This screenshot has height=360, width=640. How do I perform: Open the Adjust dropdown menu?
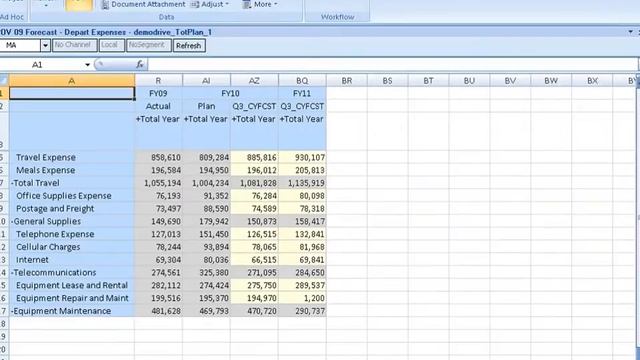point(210,4)
